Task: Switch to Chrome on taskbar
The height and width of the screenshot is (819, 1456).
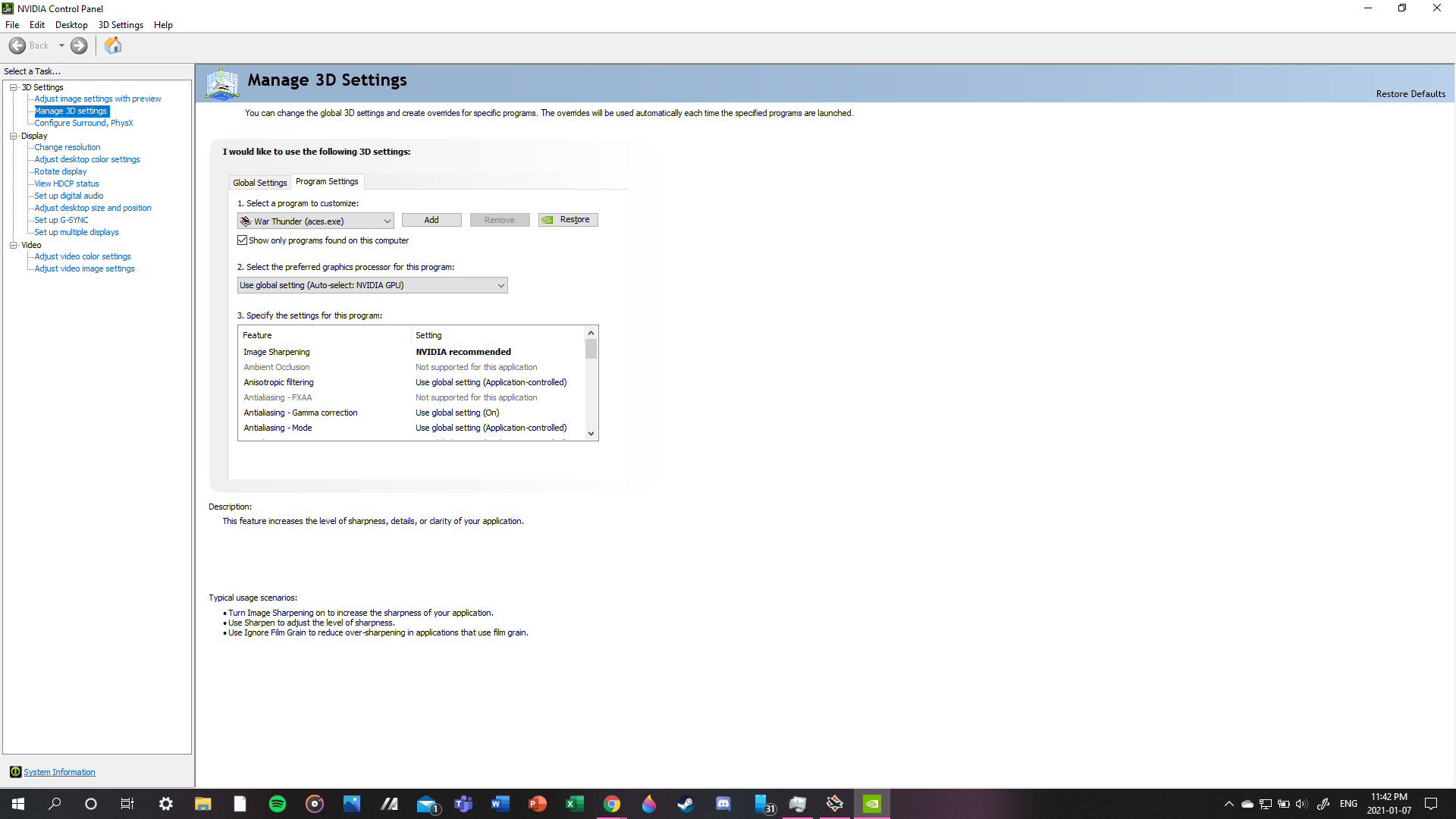Action: pos(612,804)
